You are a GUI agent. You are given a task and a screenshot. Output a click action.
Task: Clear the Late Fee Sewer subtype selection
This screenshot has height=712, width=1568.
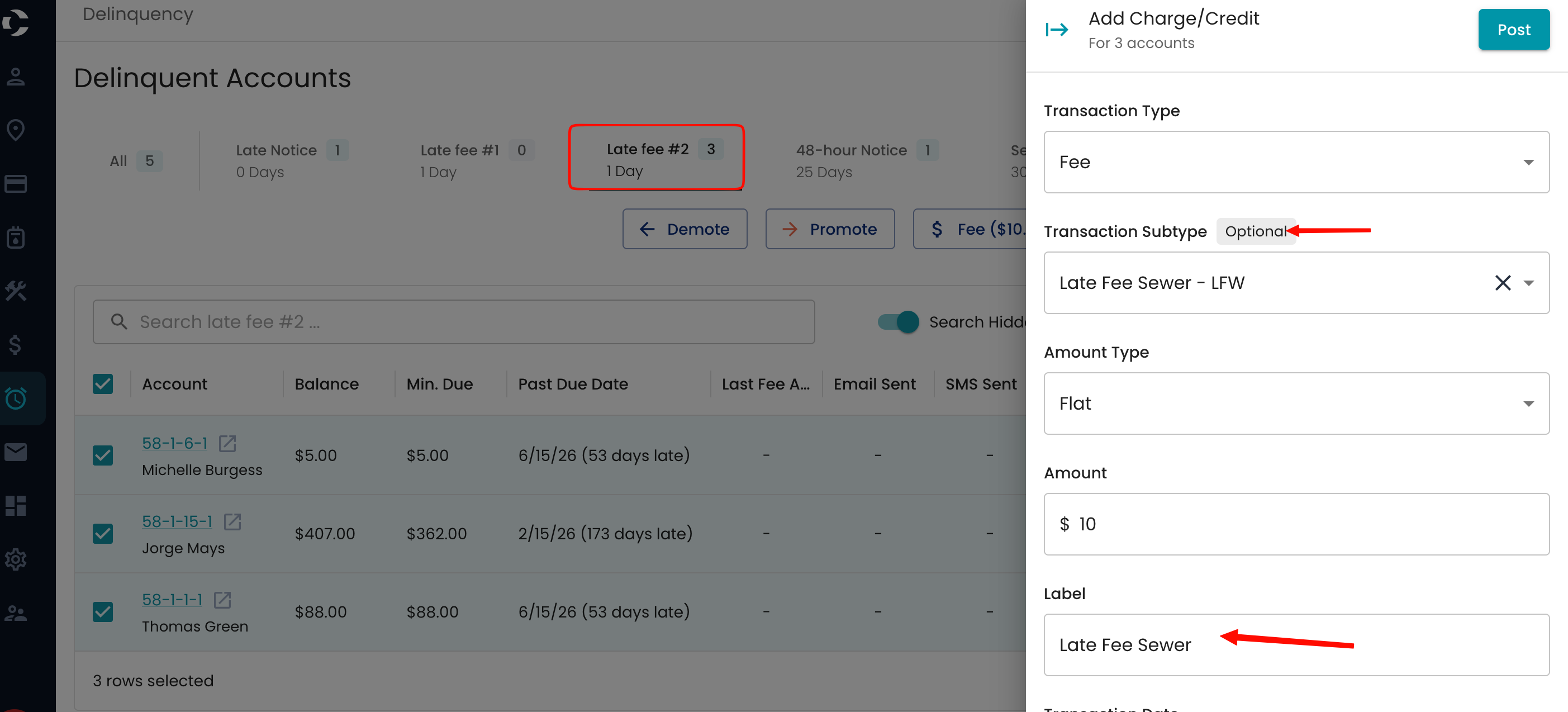coord(1503,283)
